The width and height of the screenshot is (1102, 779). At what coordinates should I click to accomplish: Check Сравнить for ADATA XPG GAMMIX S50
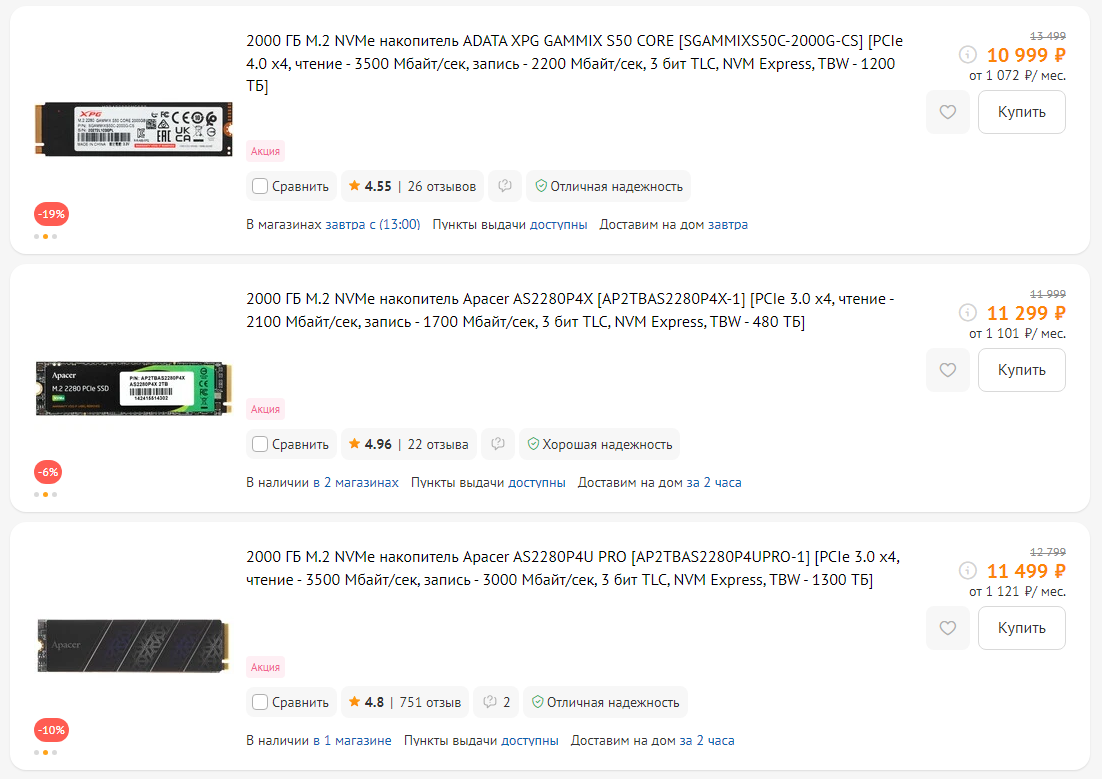(x=260, y=186)
